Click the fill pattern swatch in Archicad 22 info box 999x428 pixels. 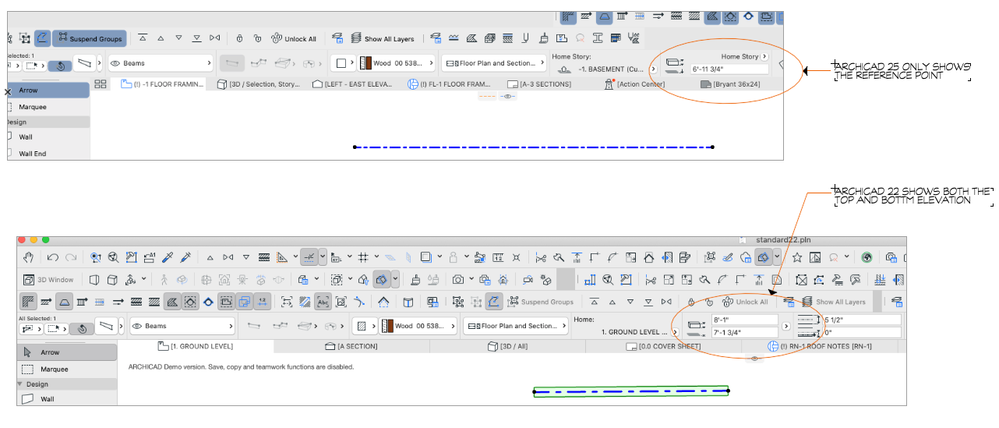pyautogui.click(x=363, y=325)
